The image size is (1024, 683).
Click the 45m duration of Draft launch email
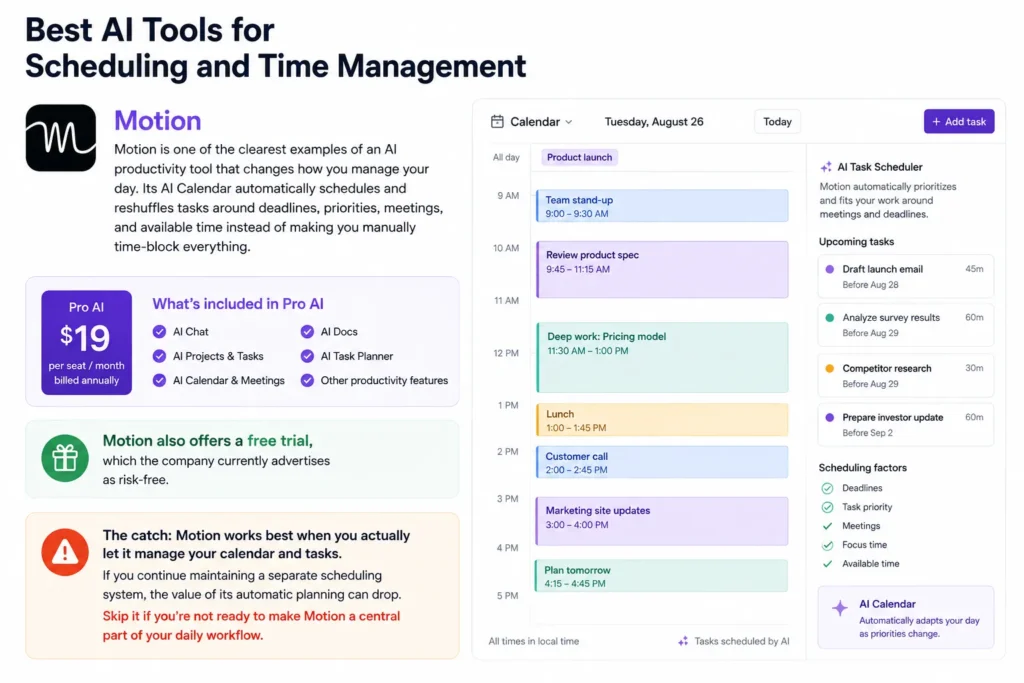click(974, 269)
